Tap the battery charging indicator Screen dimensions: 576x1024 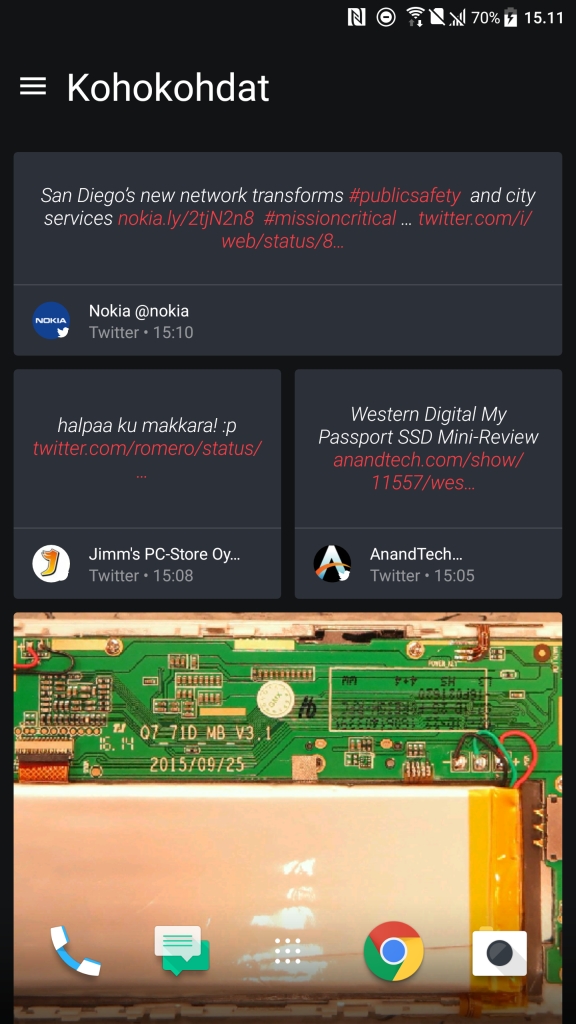511,17
